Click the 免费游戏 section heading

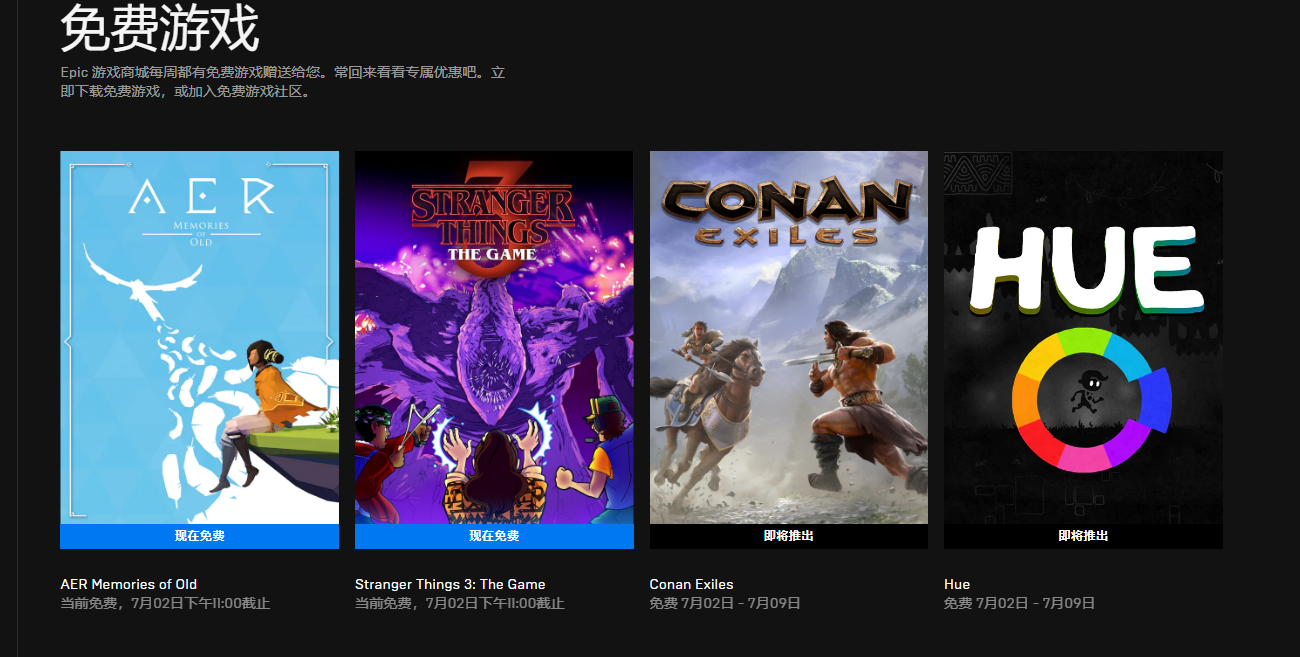coord(160,28)
